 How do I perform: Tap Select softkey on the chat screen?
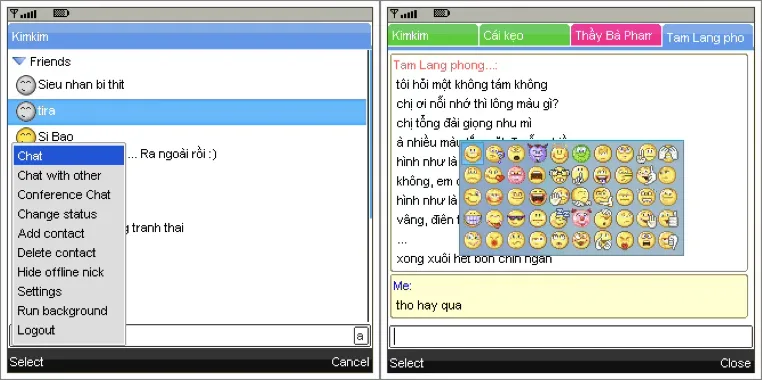tap(406, 363)
